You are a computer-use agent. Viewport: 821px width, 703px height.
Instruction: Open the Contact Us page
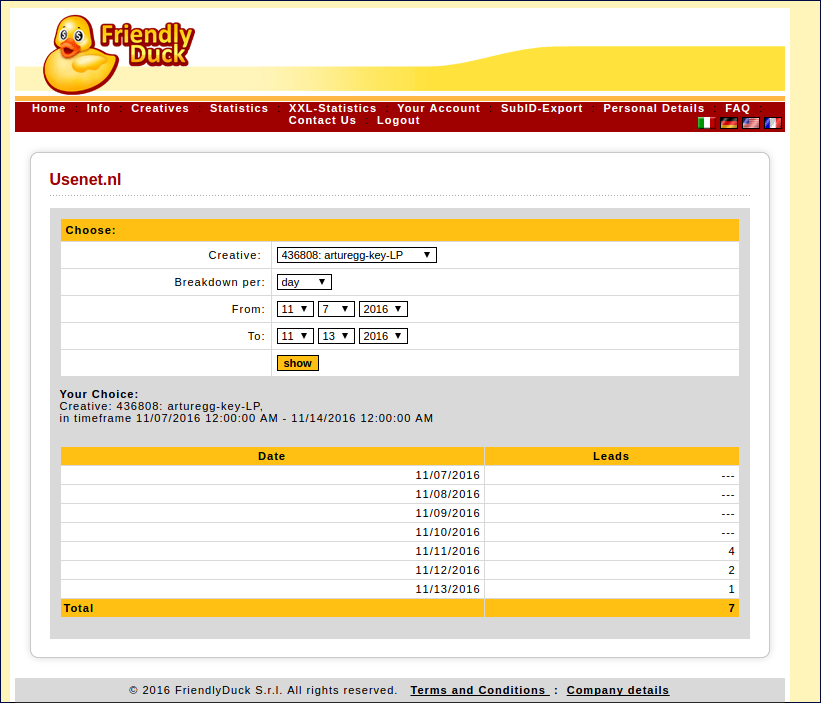click(322, 120)
